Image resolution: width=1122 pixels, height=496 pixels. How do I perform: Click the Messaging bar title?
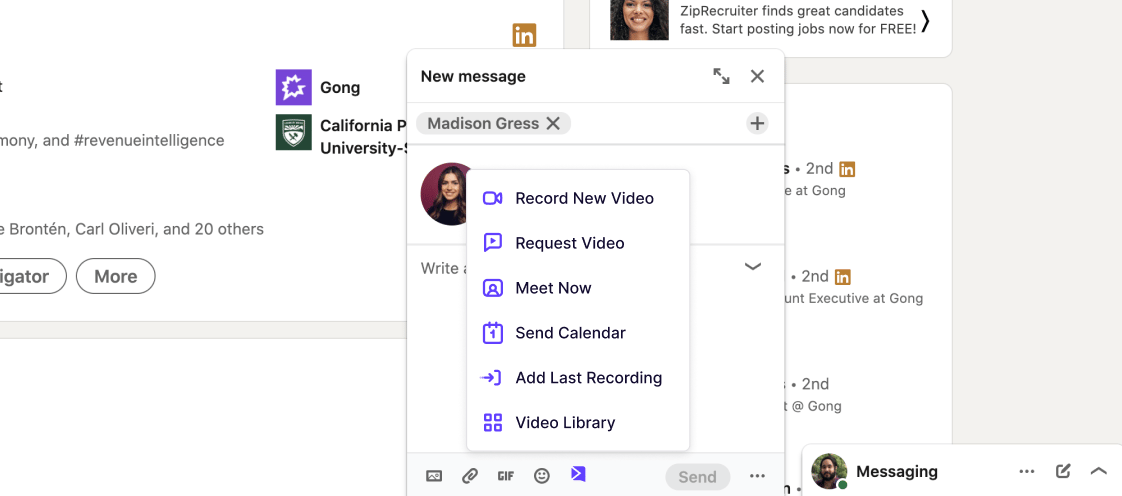click(897, 472)
